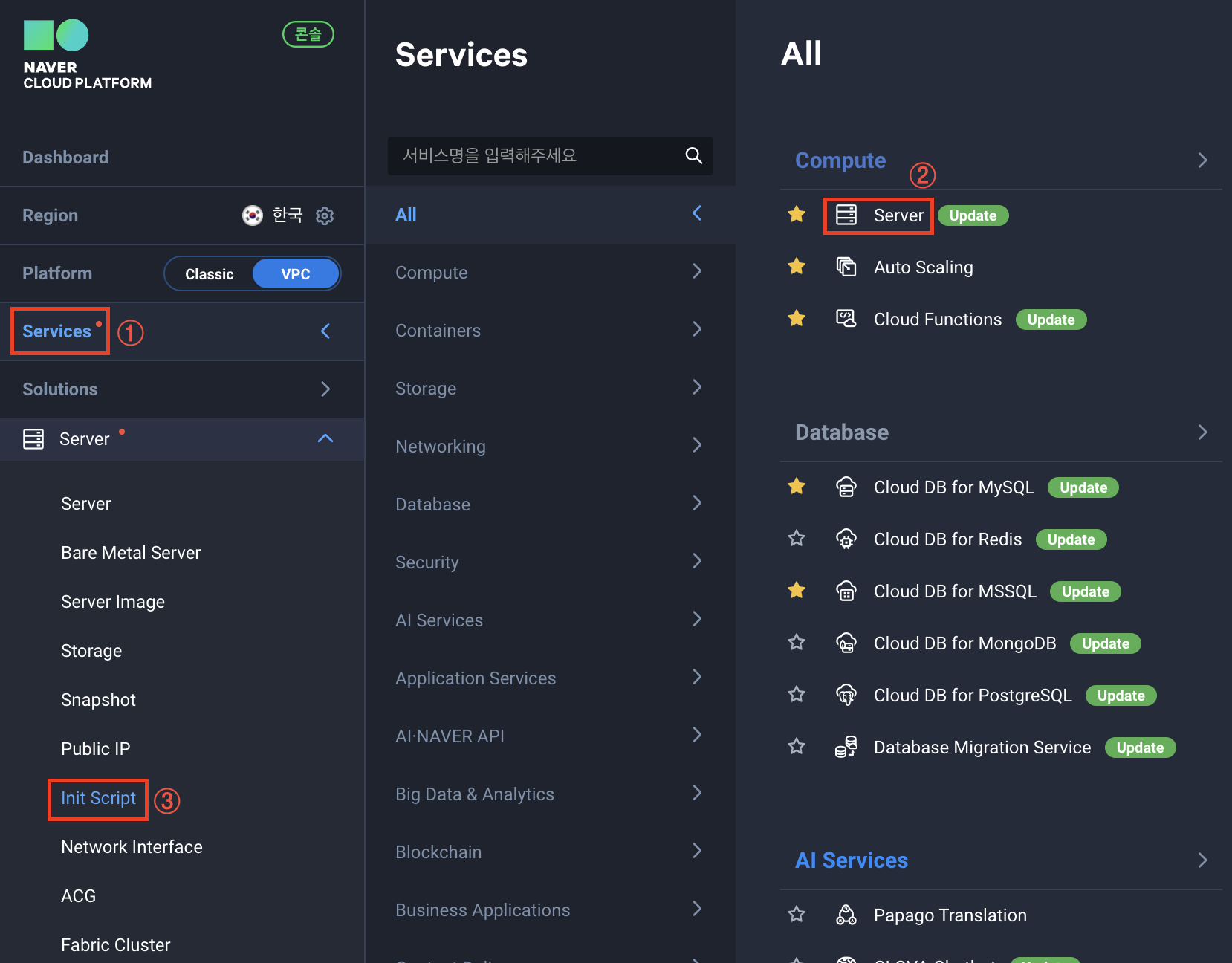Click the service name search field
This screenshot has height=963, width=1232.
tap(551, 156)
